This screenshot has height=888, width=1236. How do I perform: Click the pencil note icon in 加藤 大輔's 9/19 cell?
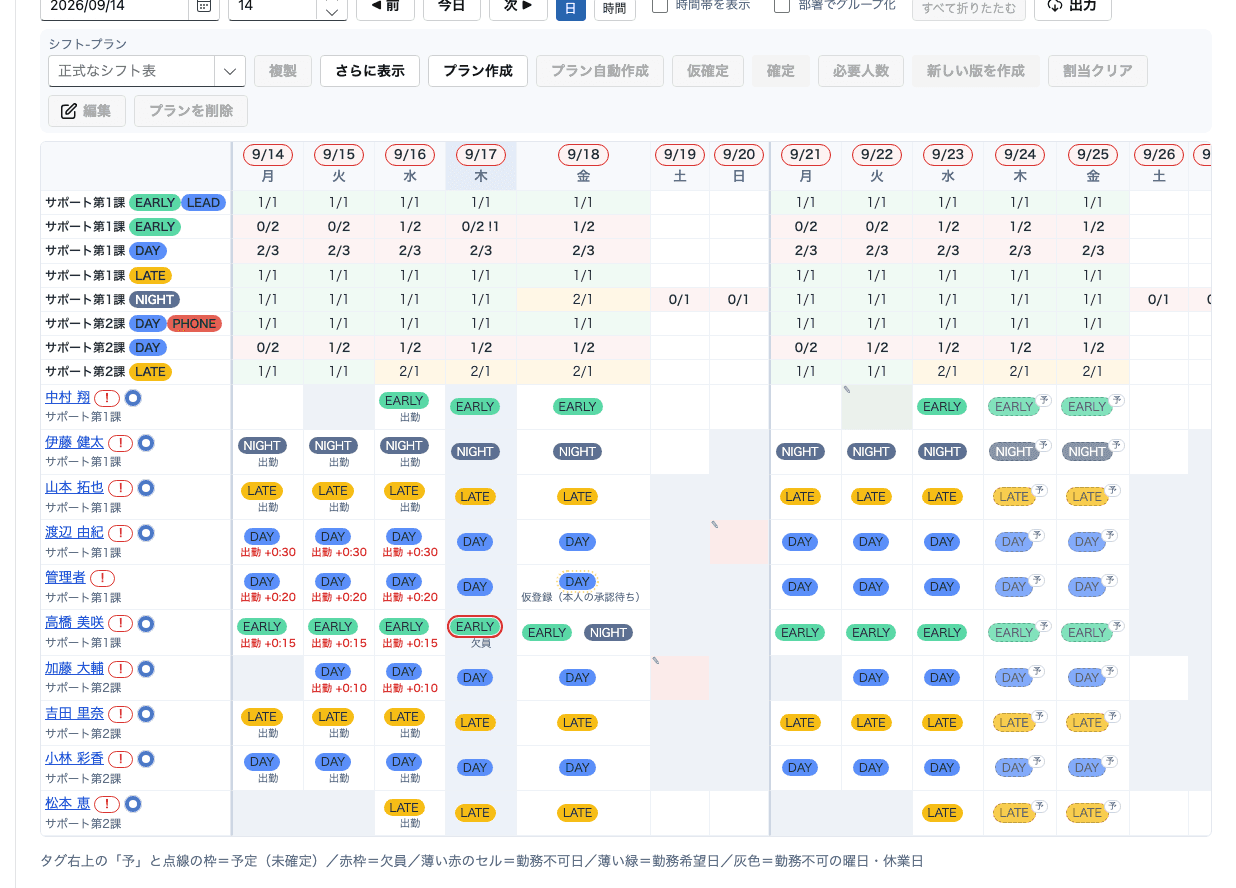click(655, 660)
